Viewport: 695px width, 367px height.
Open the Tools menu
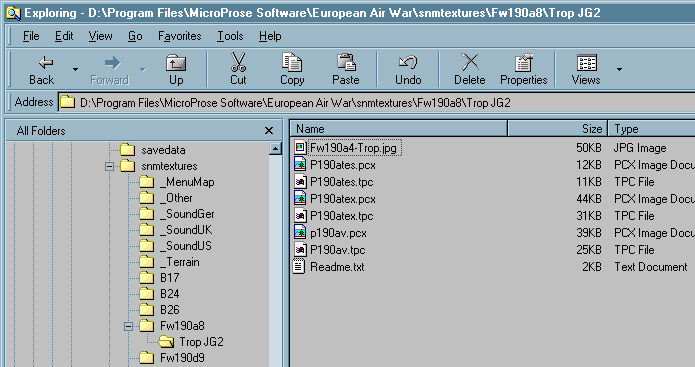click(230, 36)
